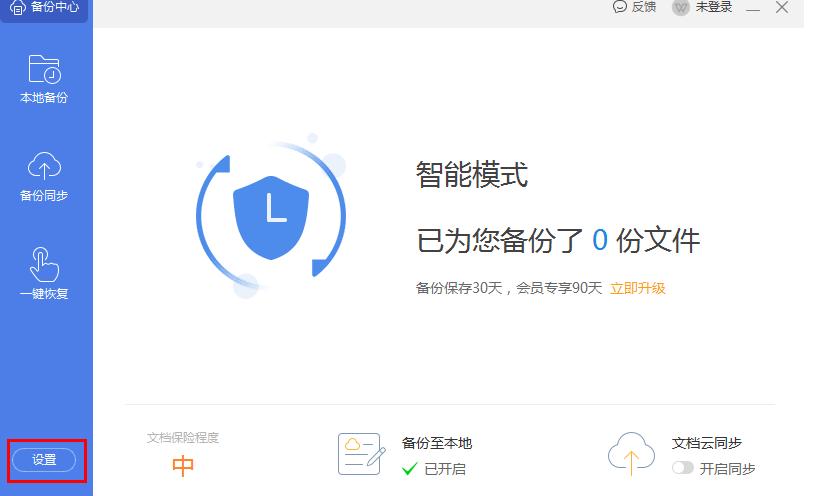Click the blue 0 file count
The image size is (840, 496).
click(x=599, y=241)
